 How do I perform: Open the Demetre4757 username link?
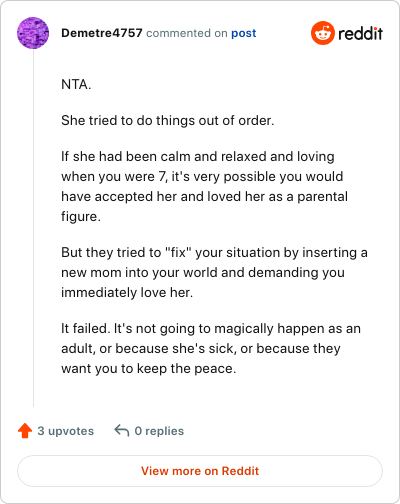pos(102,33)
